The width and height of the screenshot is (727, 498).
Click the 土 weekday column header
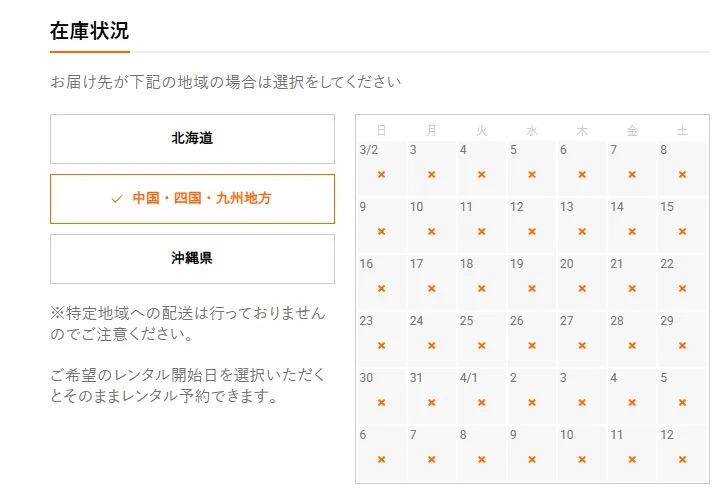[682, 130]
